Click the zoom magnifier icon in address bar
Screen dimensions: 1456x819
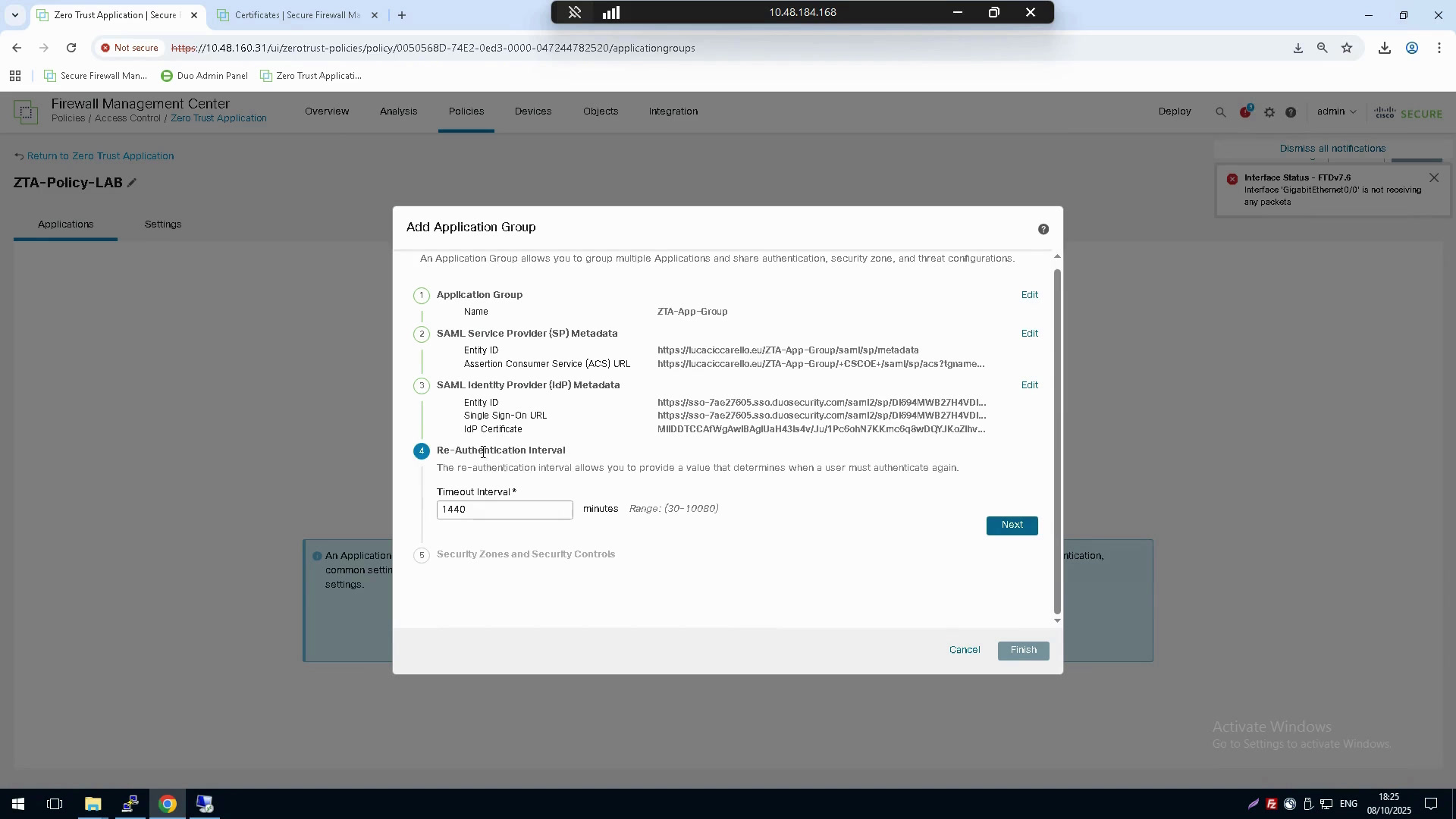coord(1322,48)
